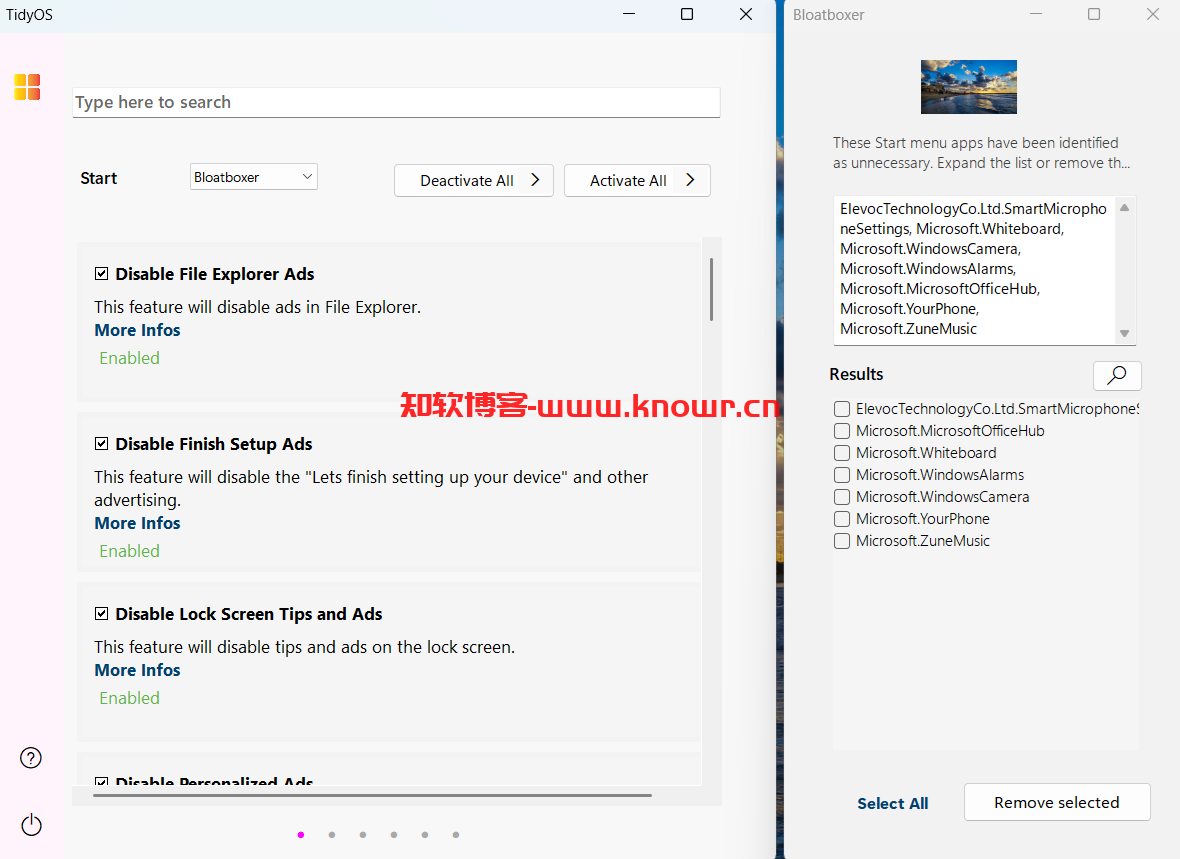Check Microsoft.WindowsCamera result checkbox
Image resolution: width=1180 pixels, height=859 pixels.
(x=842, y=497)
